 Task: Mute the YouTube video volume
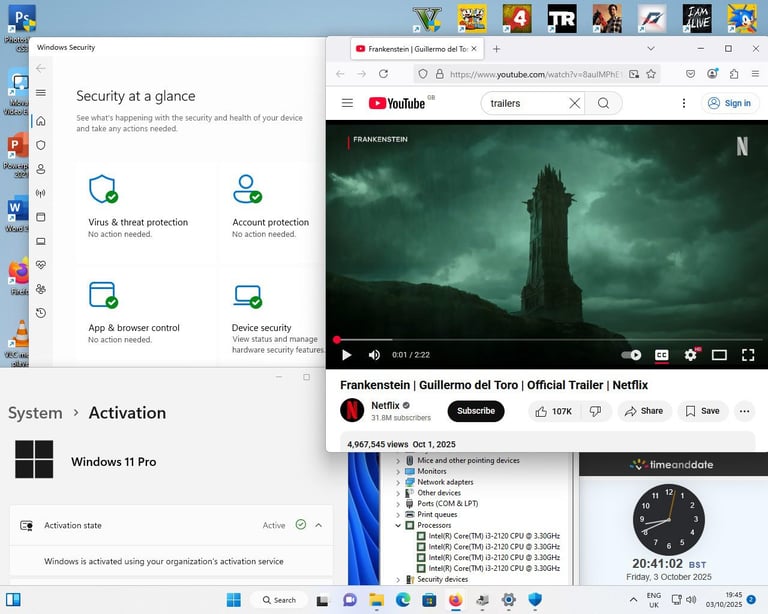374,355
